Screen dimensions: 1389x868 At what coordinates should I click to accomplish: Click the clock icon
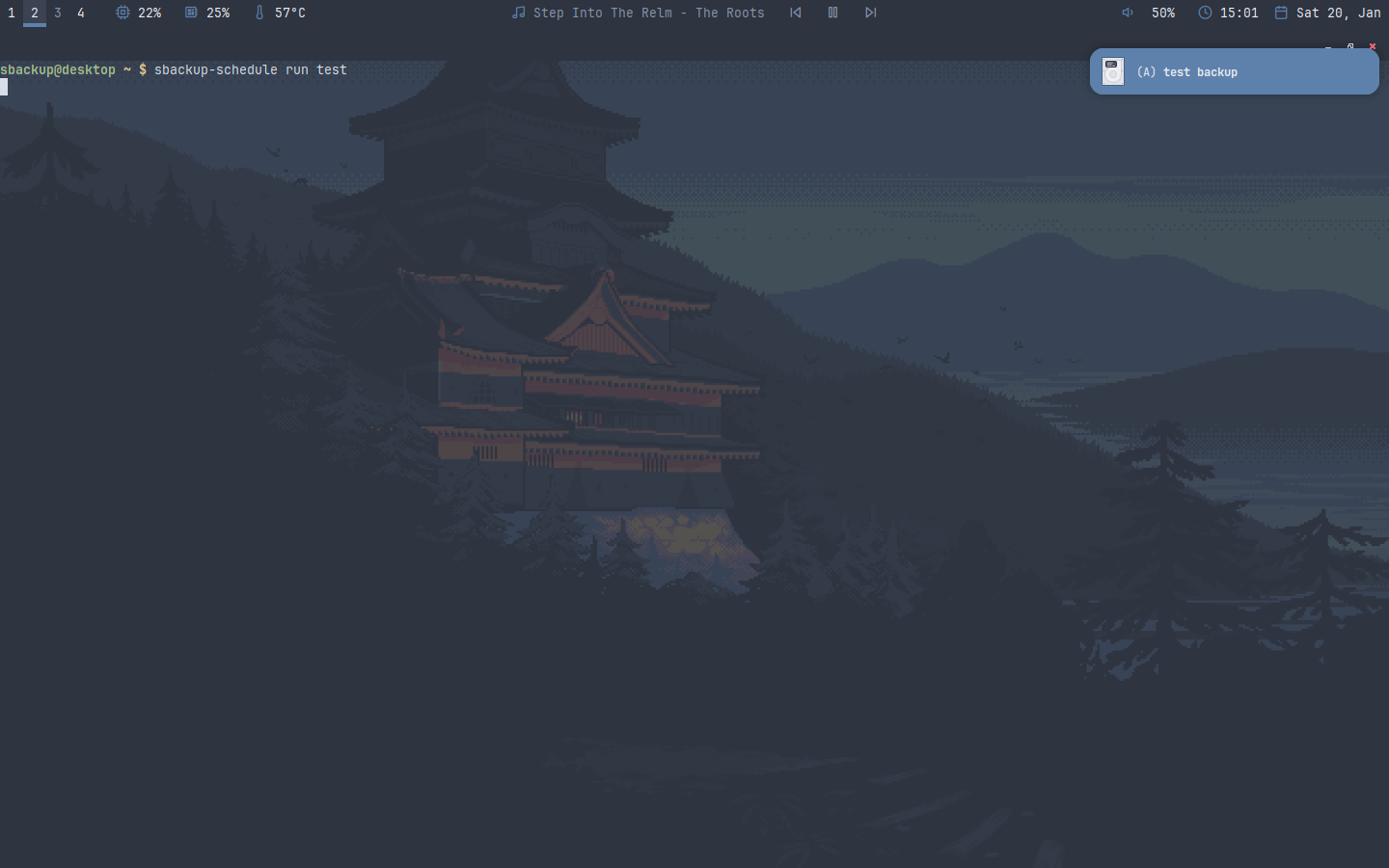pyautogui.click(x=1205, y=13)
